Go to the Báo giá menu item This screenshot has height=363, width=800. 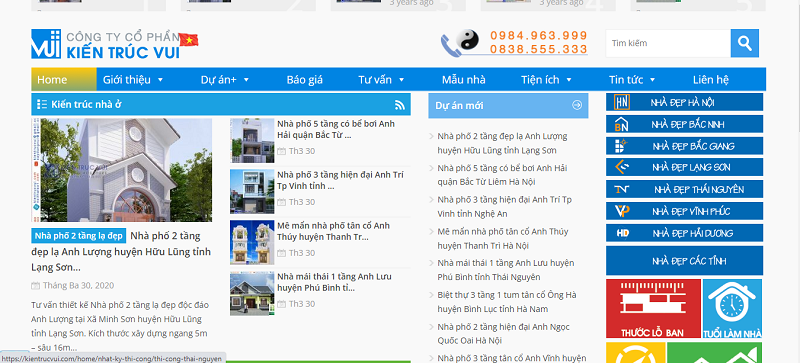[x=305, y=80]
